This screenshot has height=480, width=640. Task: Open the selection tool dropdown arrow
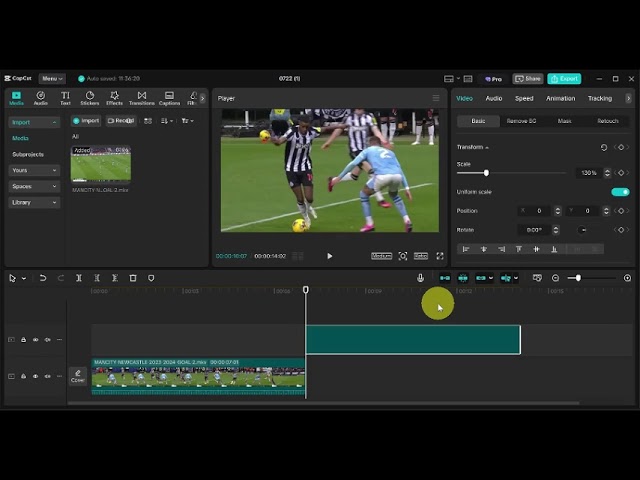pyautogui.click(x=24, y=278)
